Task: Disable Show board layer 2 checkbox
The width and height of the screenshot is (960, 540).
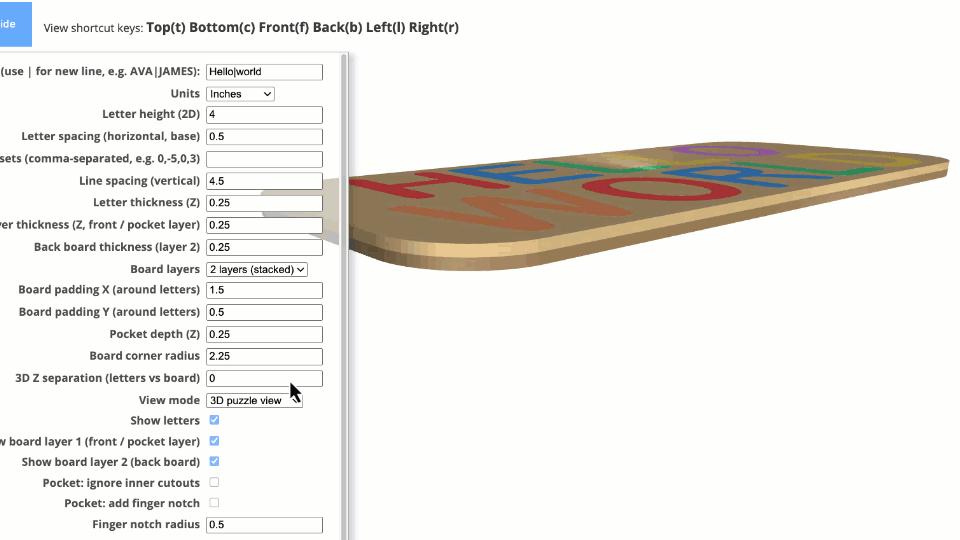Action: (214, 462)
